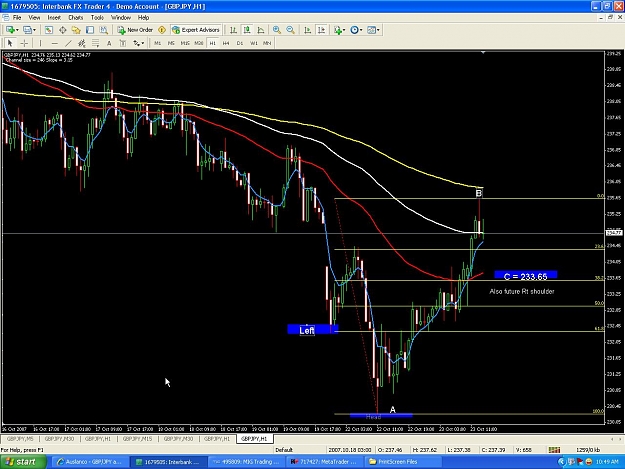Switch to the GBPJPY,M15 chart tab
The height and width of the screenshot is (469, 625).
tap(137, 439)
